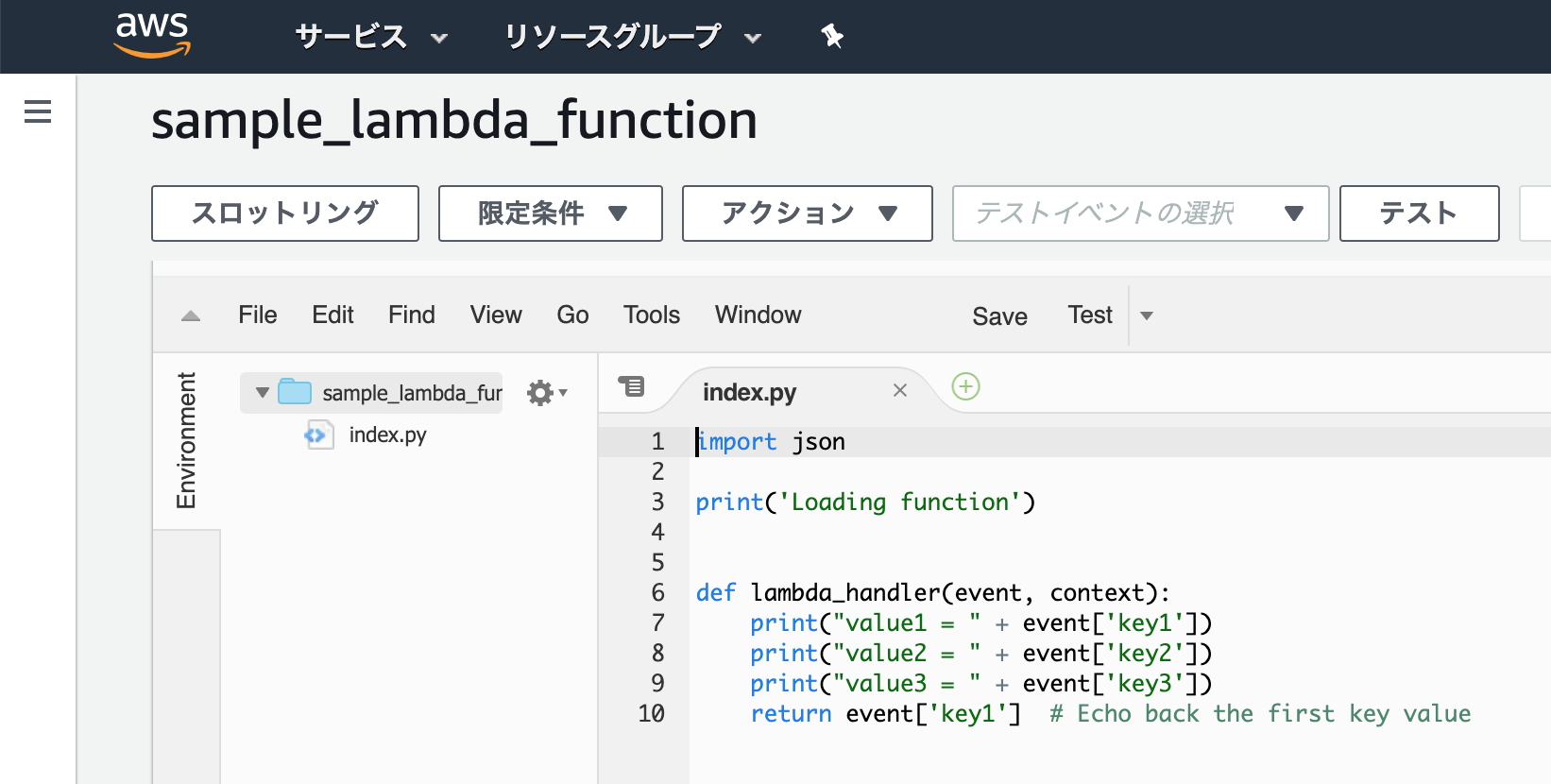Switch to the index.py tab

coord(750,391)
